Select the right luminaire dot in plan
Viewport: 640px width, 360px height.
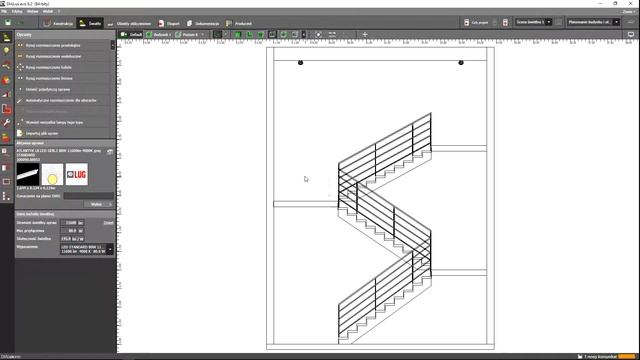tap(461, 62)
